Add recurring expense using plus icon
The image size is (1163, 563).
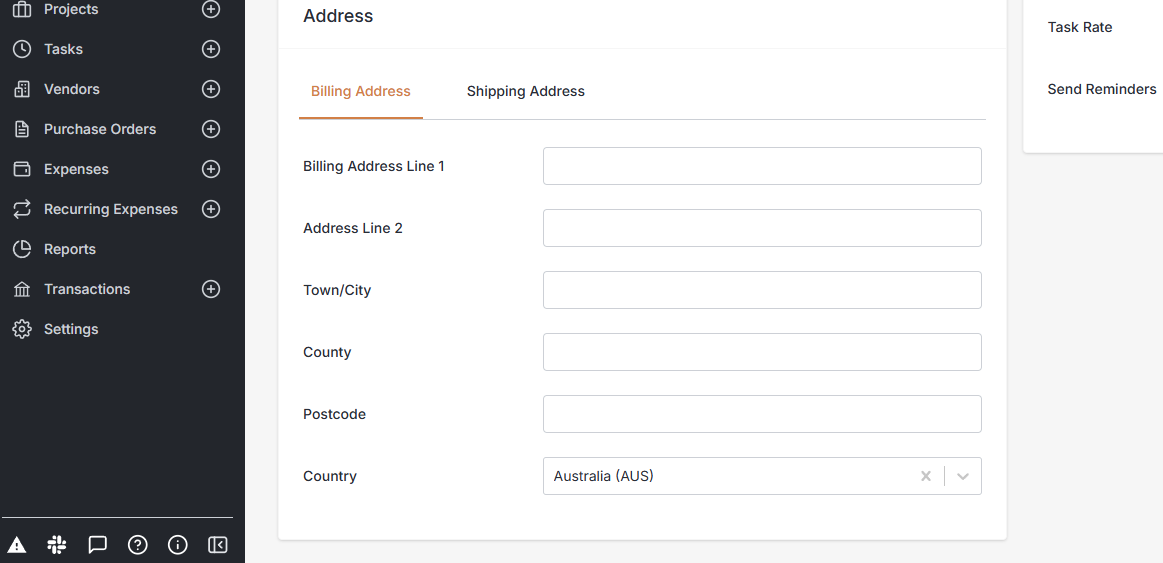point(211,209)
